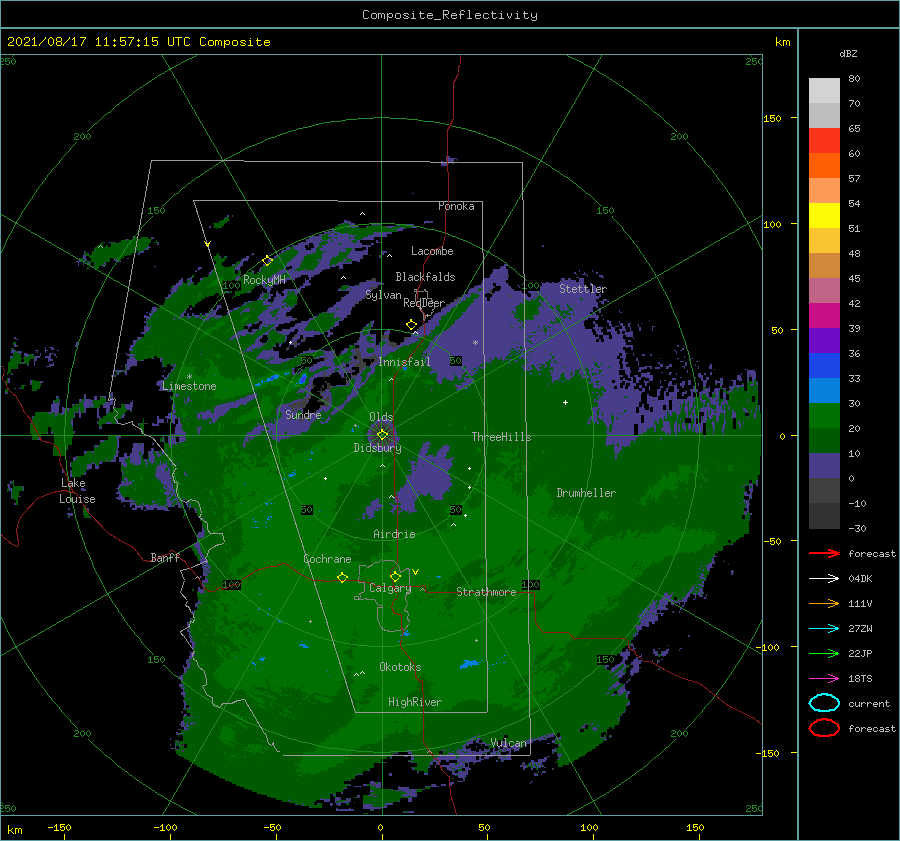Viewport: 900px width, 841px height.
Task: Click the Banff town label
Action: tap(165, 557)
